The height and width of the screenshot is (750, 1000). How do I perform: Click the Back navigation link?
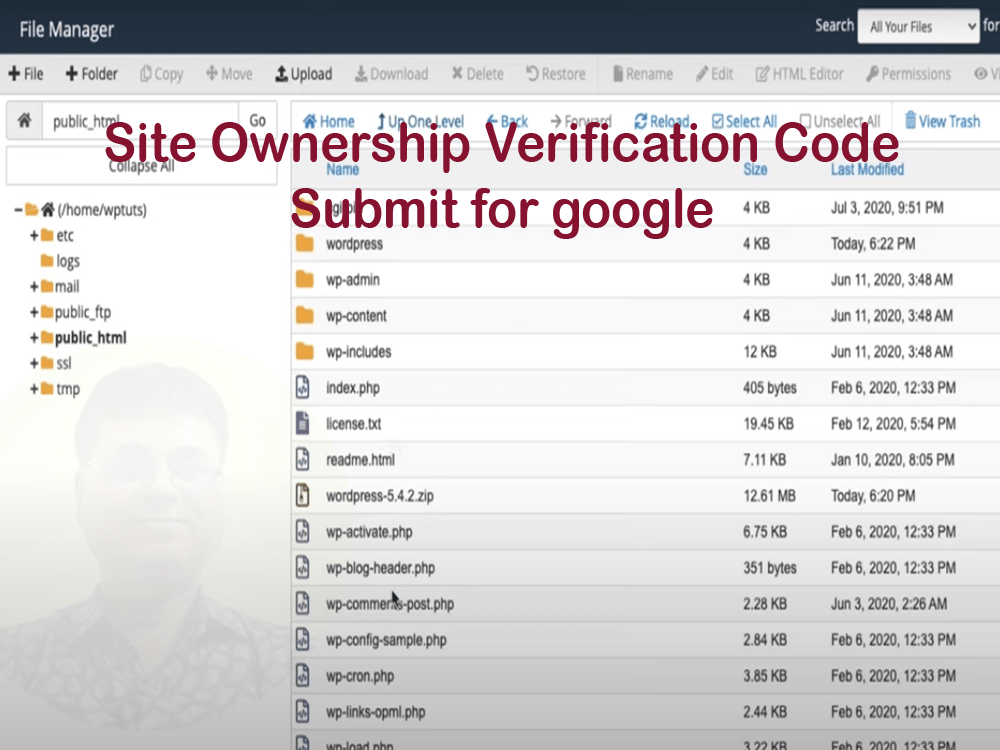point(507,121)
